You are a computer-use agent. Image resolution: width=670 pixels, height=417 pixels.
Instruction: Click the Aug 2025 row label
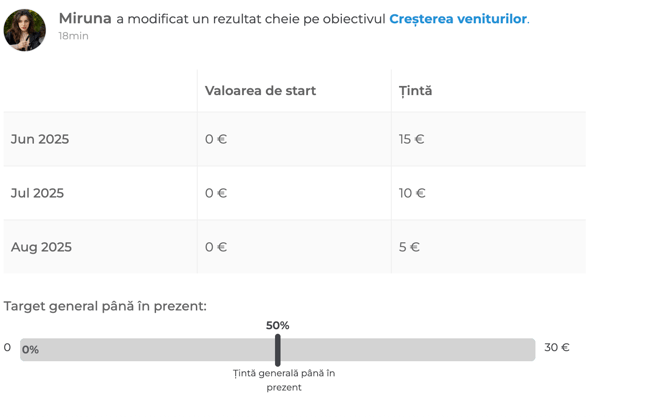pyautogui.click(x=41, y=247)
